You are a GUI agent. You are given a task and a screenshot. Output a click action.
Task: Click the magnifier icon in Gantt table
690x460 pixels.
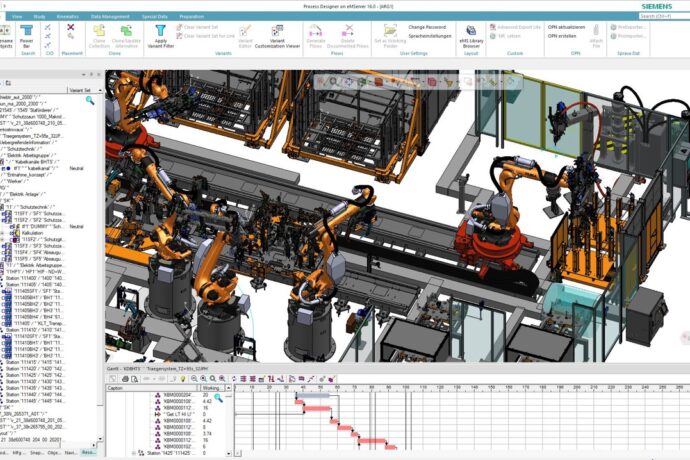pyautogui.click(x=217, y=397)
